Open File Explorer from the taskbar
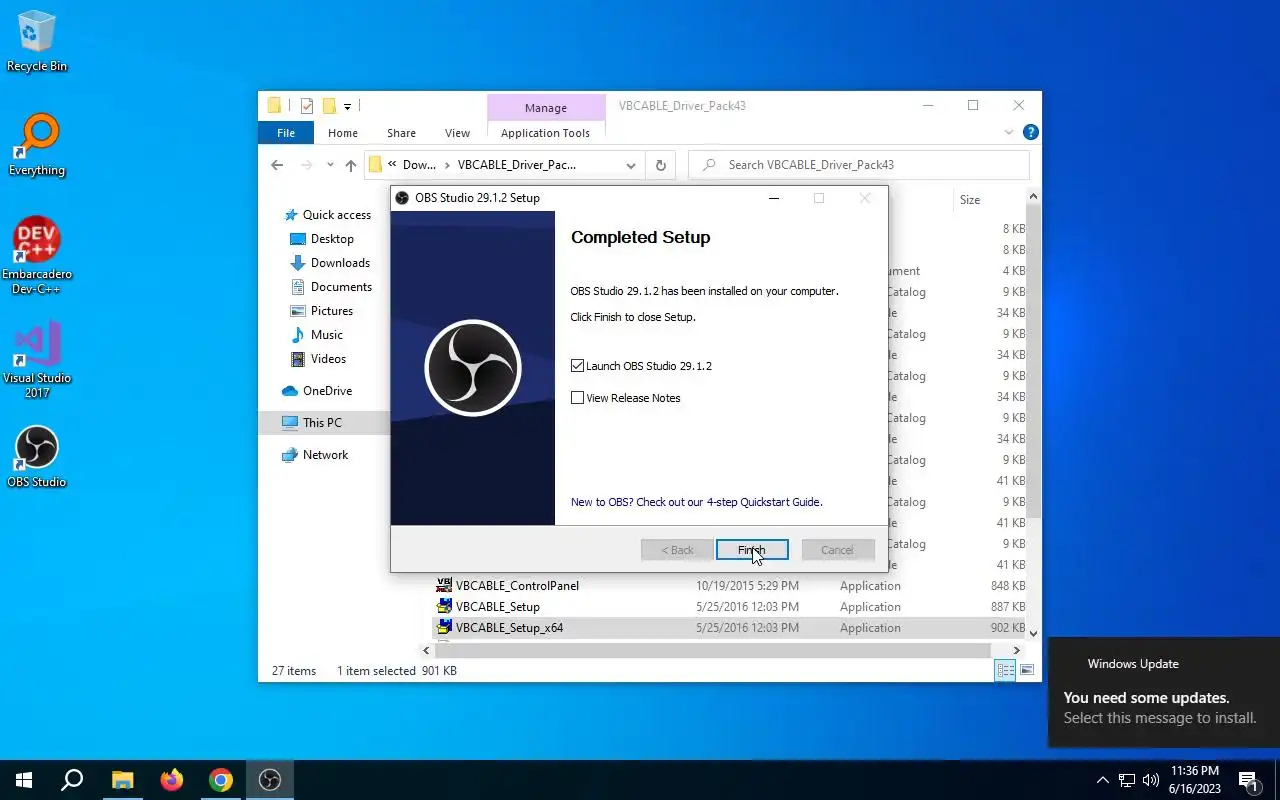Image resolution: width=1280 pixels, height=800 pixels. coord(122,780)
